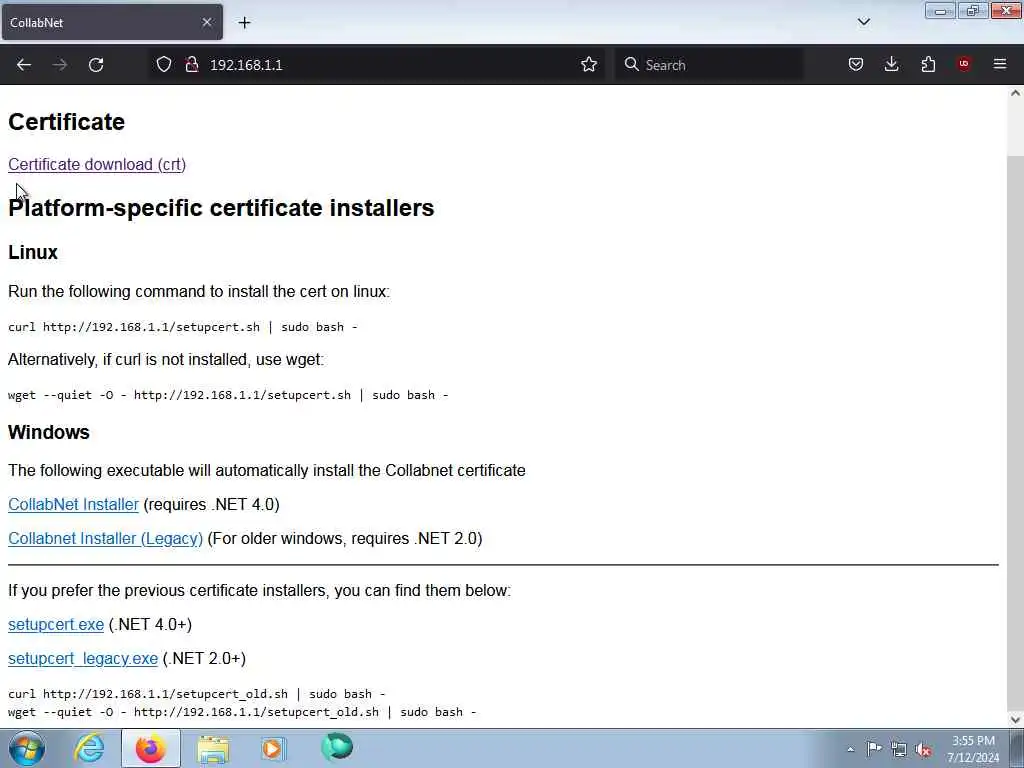Viewport: 1024px width, 768px height.
Task: Download the CollabNet Installer link
Action: (x=73, y=505)
